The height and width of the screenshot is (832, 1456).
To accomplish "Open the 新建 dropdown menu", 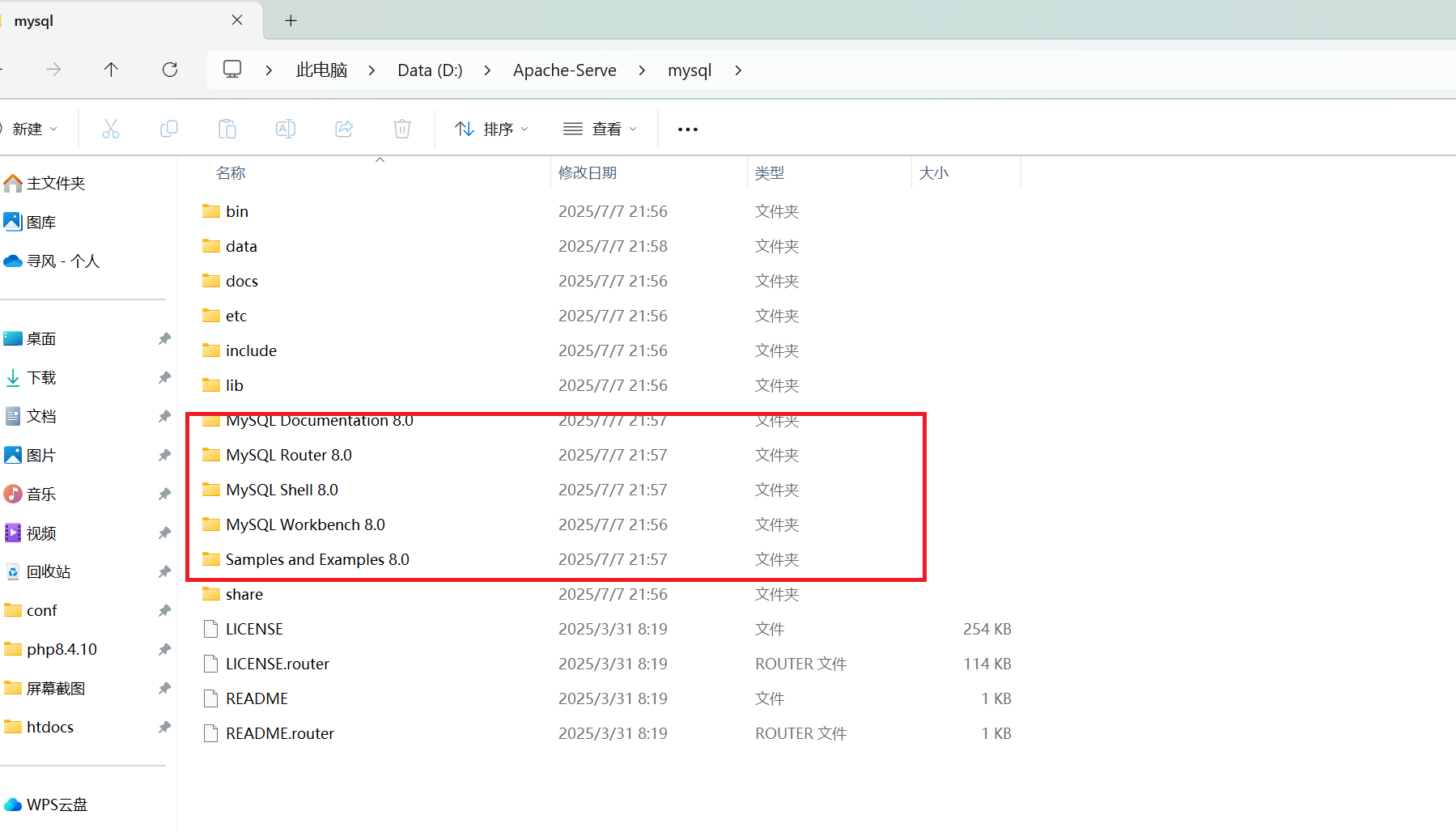I will (x=33, y=128).
